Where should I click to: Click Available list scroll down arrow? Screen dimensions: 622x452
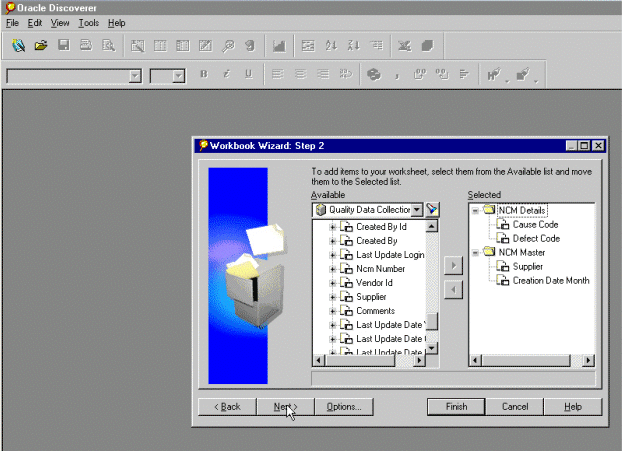[432, 348]
